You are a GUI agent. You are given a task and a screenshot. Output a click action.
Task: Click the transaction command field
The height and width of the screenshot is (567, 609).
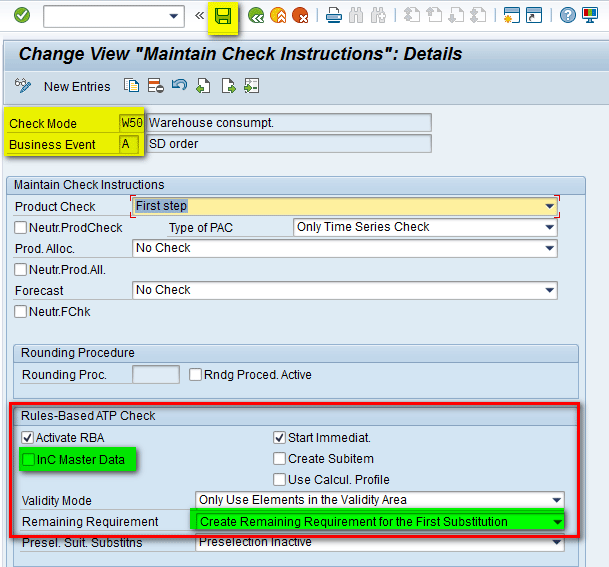coord(105,16)
